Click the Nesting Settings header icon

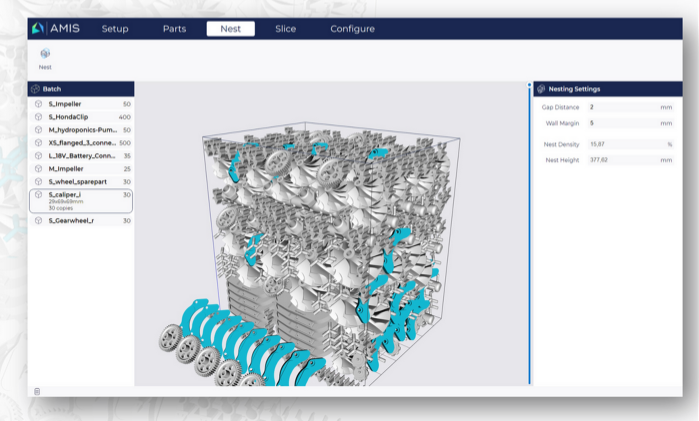541,89
